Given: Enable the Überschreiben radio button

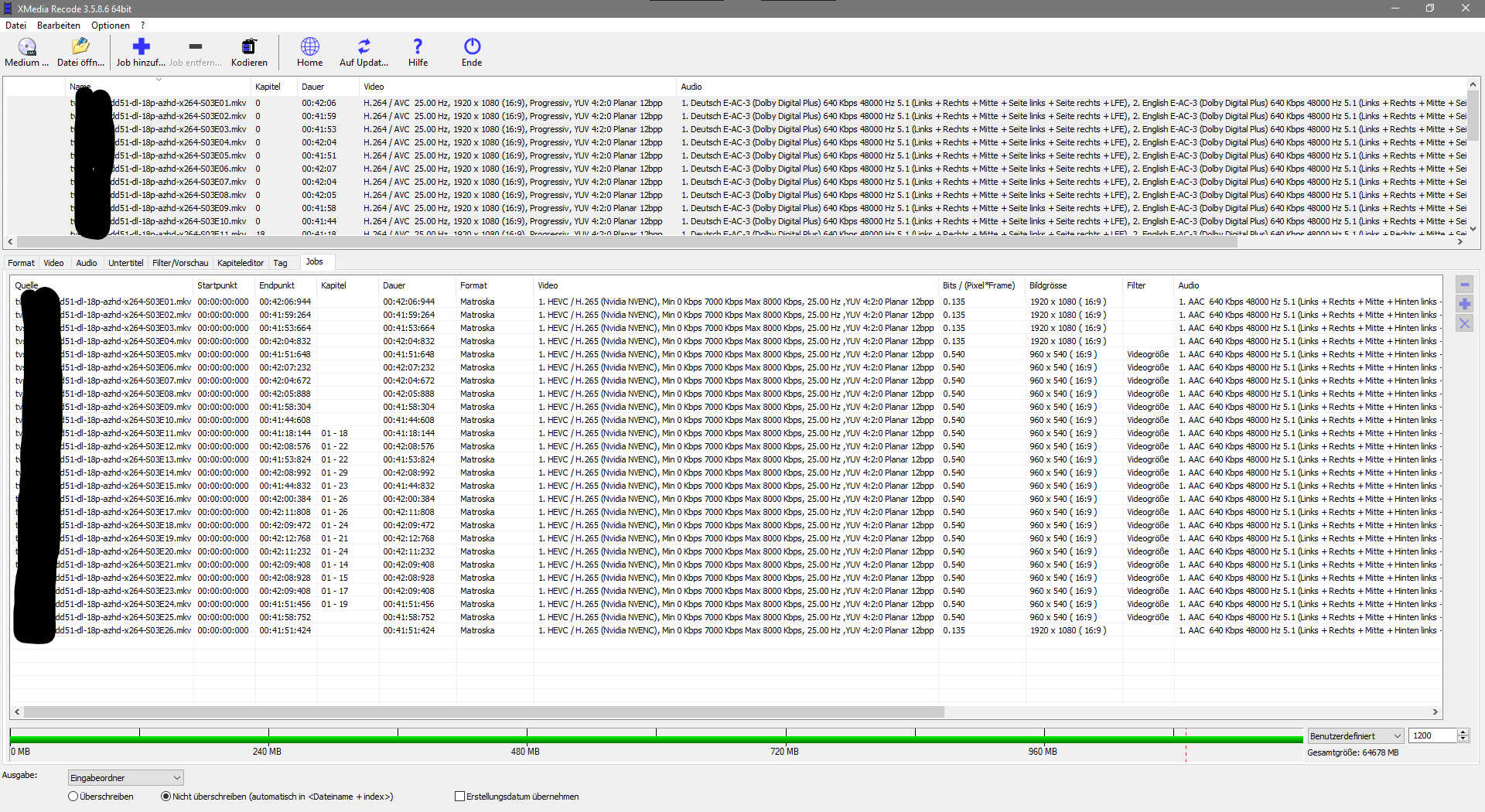Looking at the screenshot, I should pyautogui.click(x=73, y=796).
